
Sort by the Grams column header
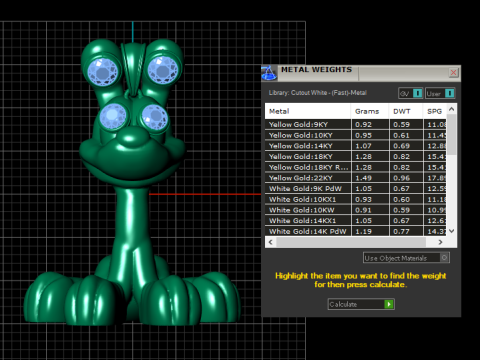[370, 111]
